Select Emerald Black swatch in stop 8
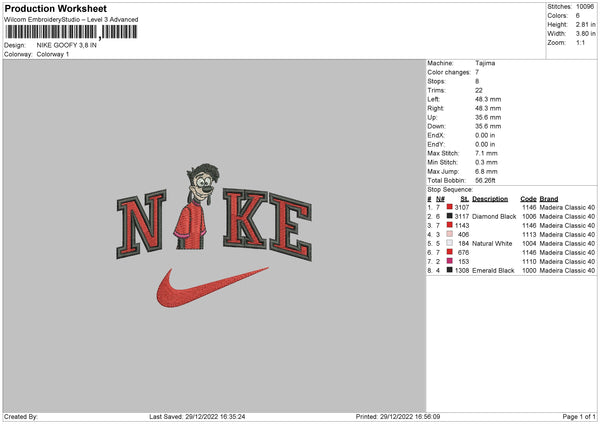 [x=450, y=270]
